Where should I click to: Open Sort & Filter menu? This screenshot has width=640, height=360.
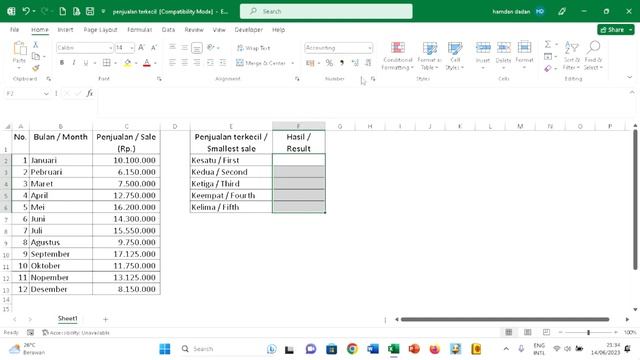(571, 56)
